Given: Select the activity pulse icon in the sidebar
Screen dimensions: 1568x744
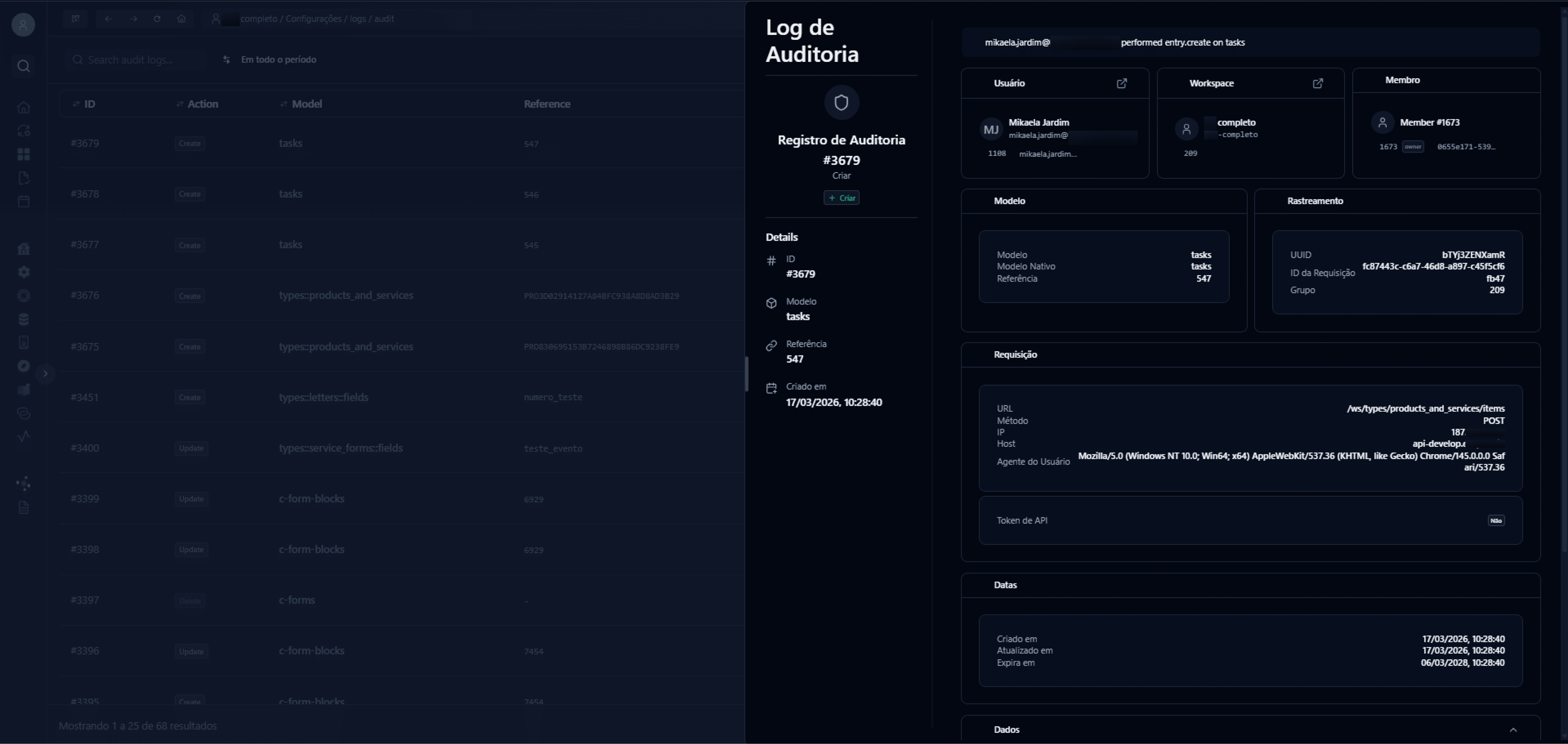Looking at the screenshot, I should click(x=24, y=436).
